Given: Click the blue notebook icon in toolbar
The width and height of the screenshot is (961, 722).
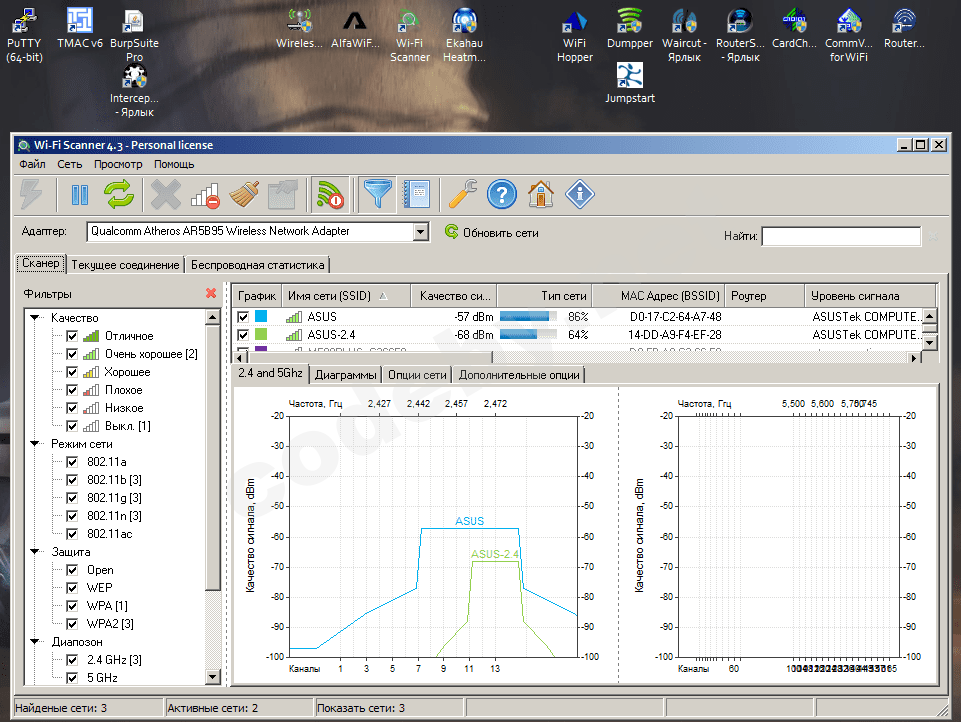Looking at the screenshot, I should pos(415,194).
